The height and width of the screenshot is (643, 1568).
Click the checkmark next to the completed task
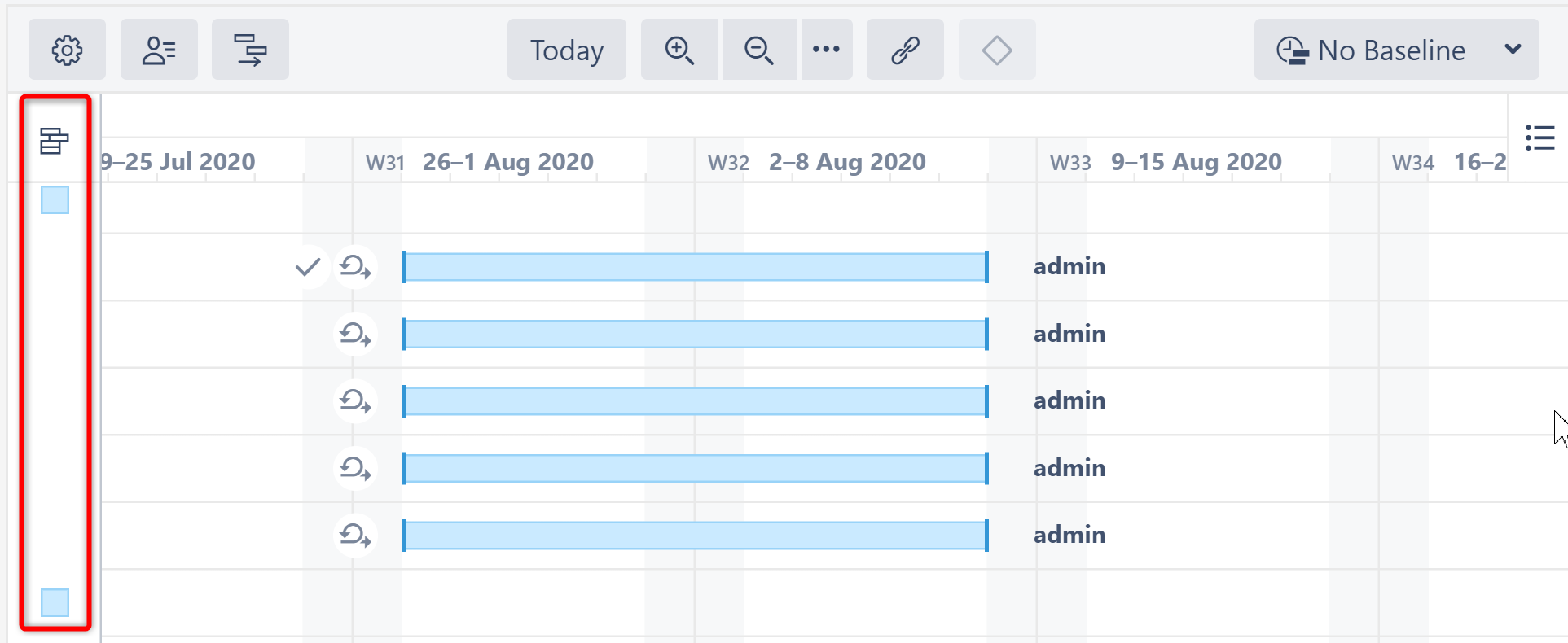coord(308,266)
